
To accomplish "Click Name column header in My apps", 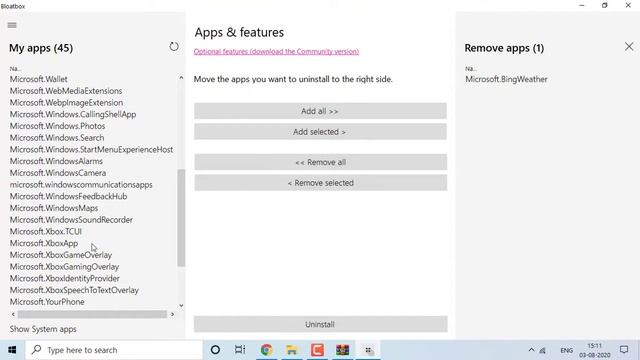I will pos(15,69).
